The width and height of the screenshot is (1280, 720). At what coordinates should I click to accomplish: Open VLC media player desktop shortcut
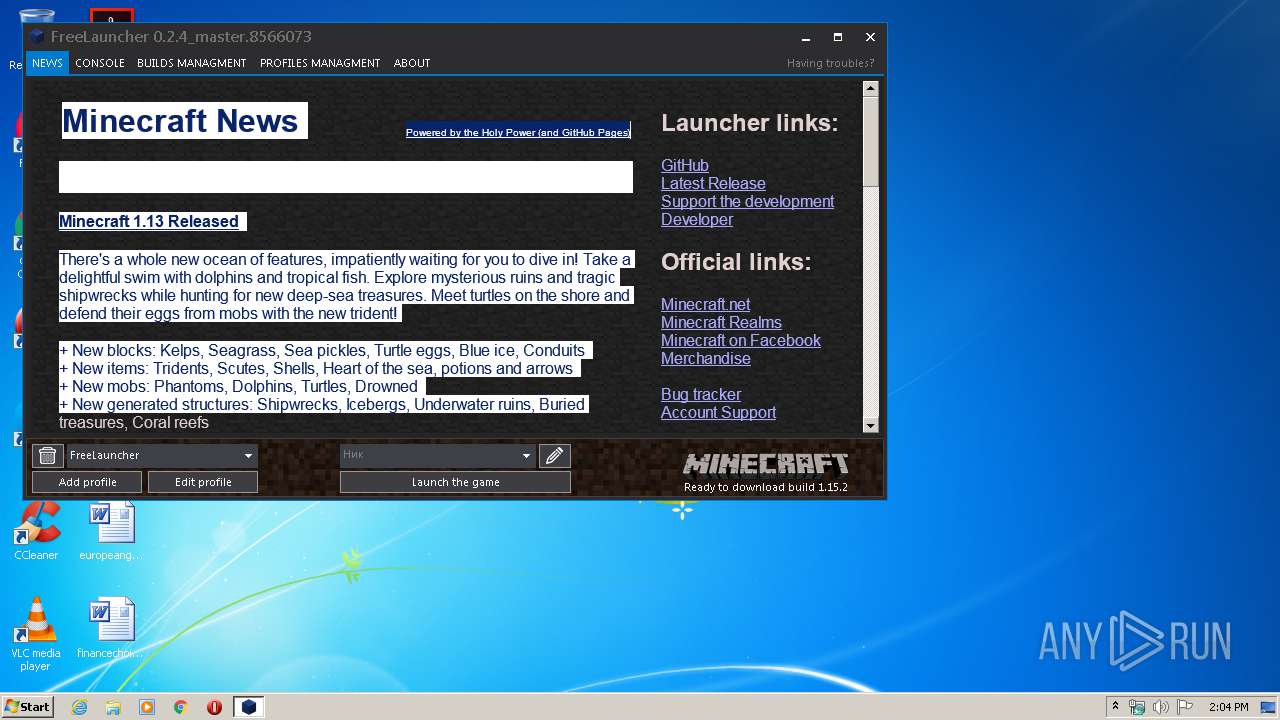[x=36, y=634]
